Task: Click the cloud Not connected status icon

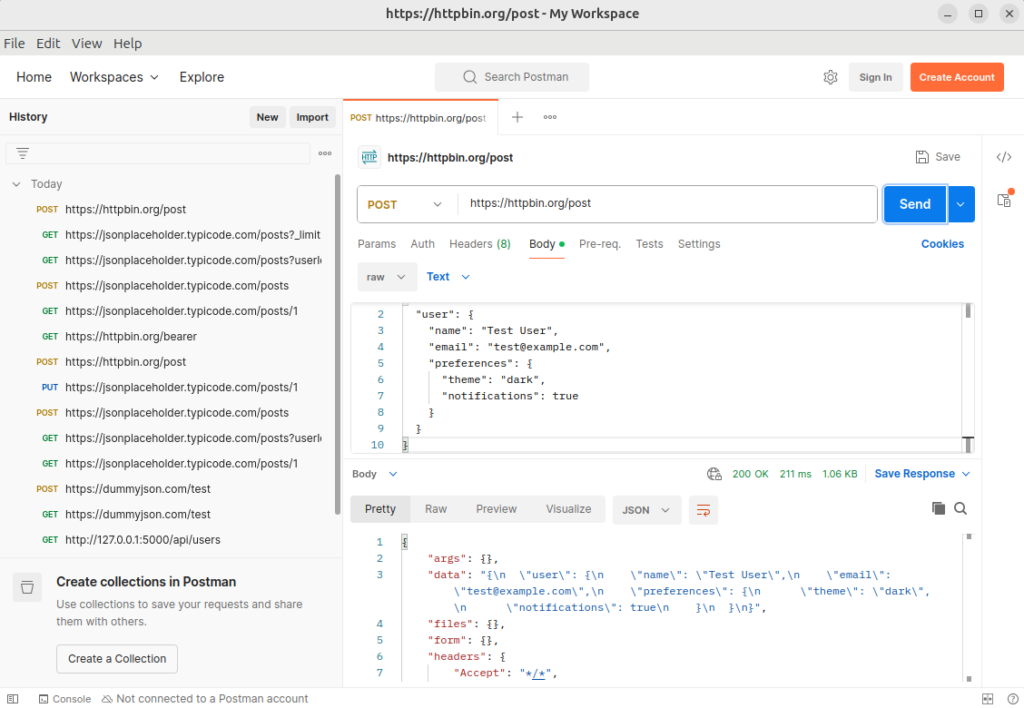Action: pos(107,699)
